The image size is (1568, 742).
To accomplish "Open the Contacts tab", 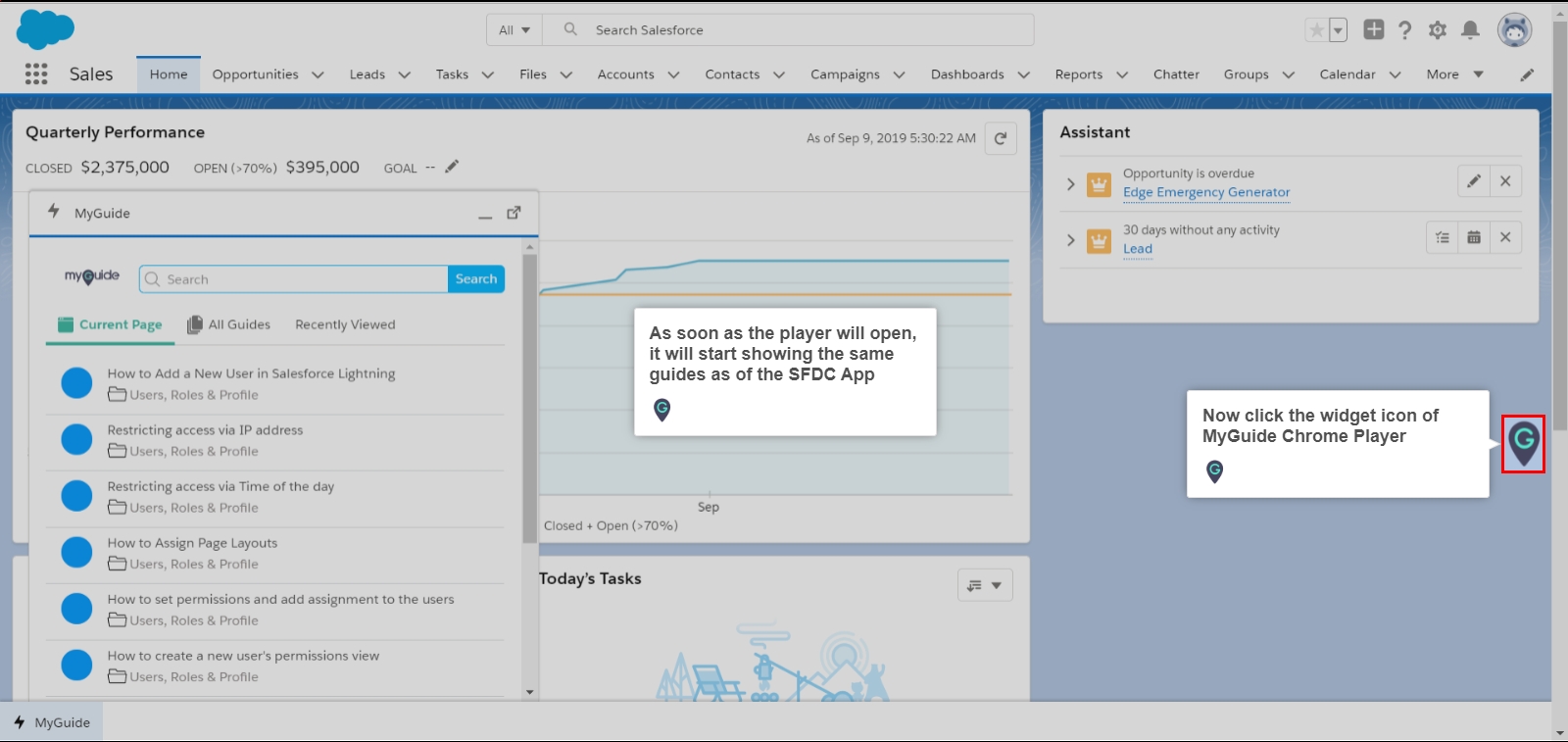I will pyautogui.click(x=732, y=74).
